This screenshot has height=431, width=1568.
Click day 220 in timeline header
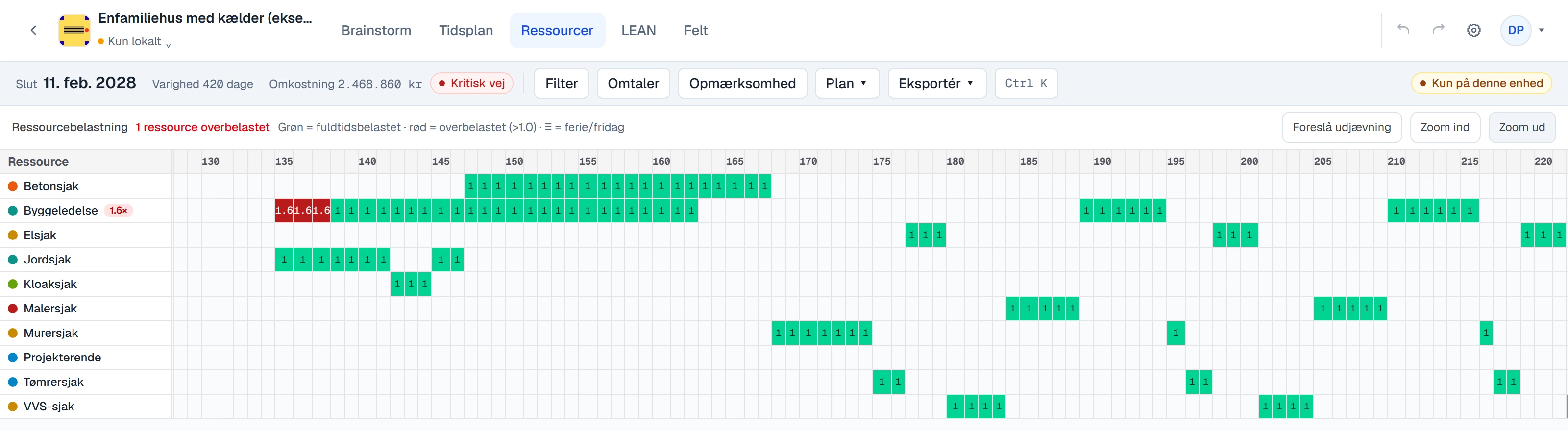(x=1543, y=161)
